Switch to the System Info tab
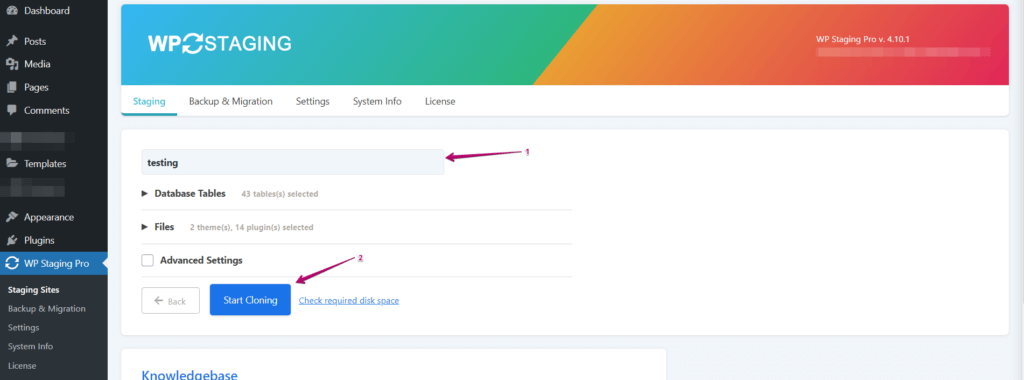The height and width of the screenshot is (380, 1024). click(377, 101)
